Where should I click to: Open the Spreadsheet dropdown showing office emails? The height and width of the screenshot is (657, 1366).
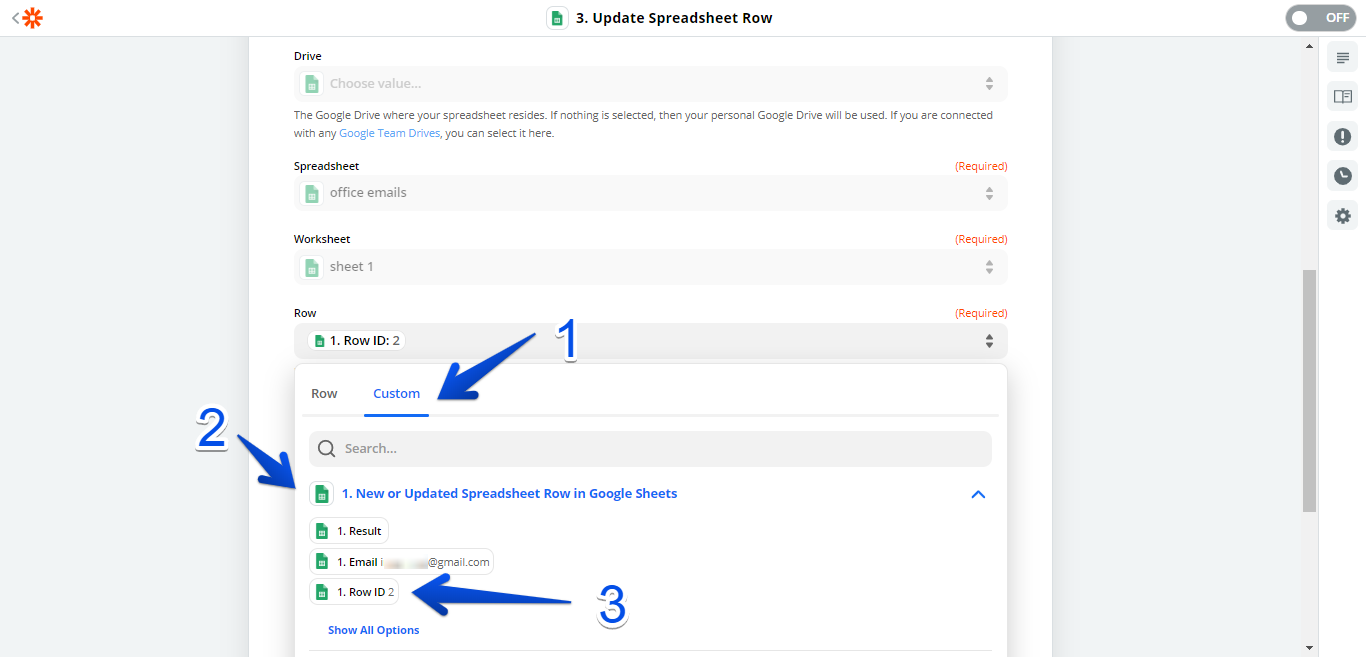(x=650, y=193)
